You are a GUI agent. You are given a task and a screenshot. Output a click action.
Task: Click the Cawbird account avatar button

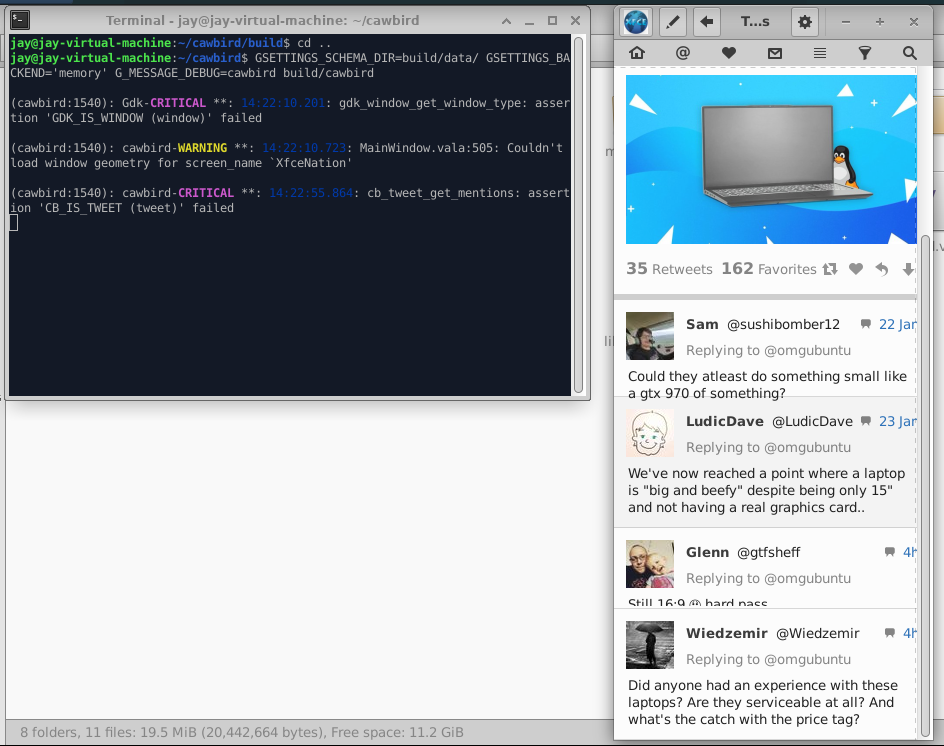[636, 22]
